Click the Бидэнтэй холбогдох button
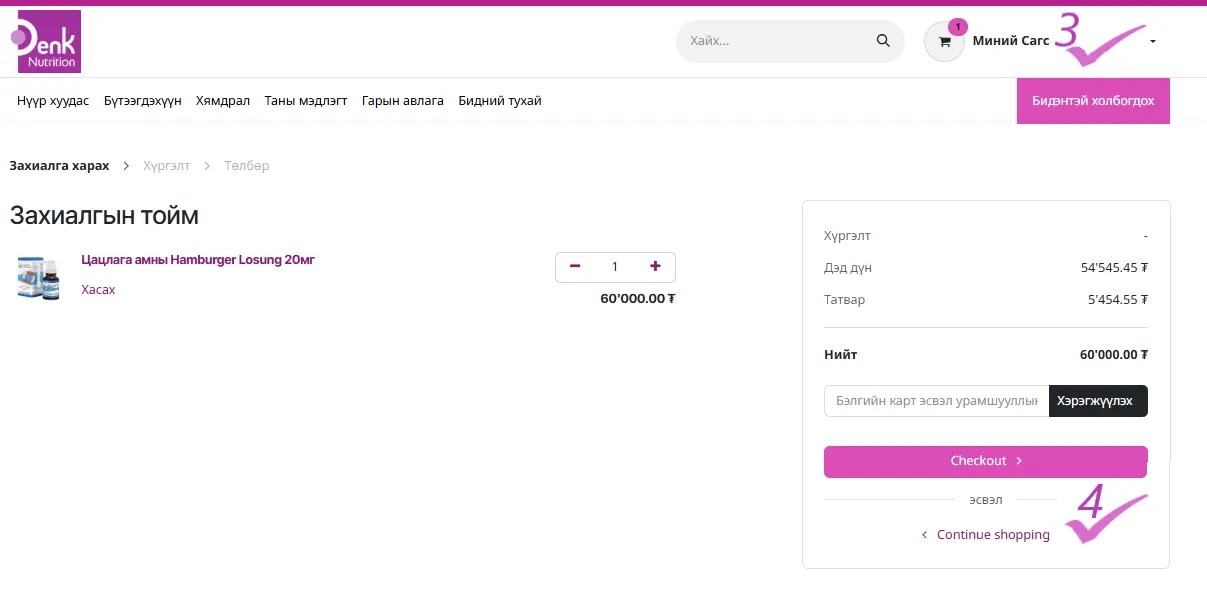 1092,101
